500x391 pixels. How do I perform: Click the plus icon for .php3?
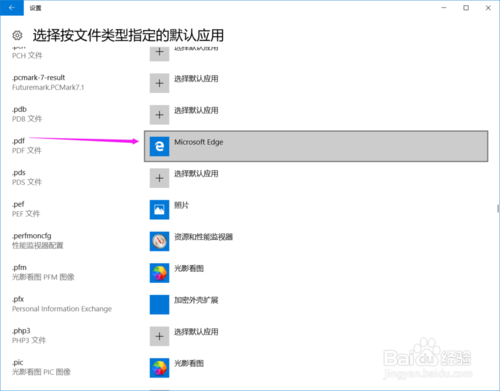click(159, 336)
